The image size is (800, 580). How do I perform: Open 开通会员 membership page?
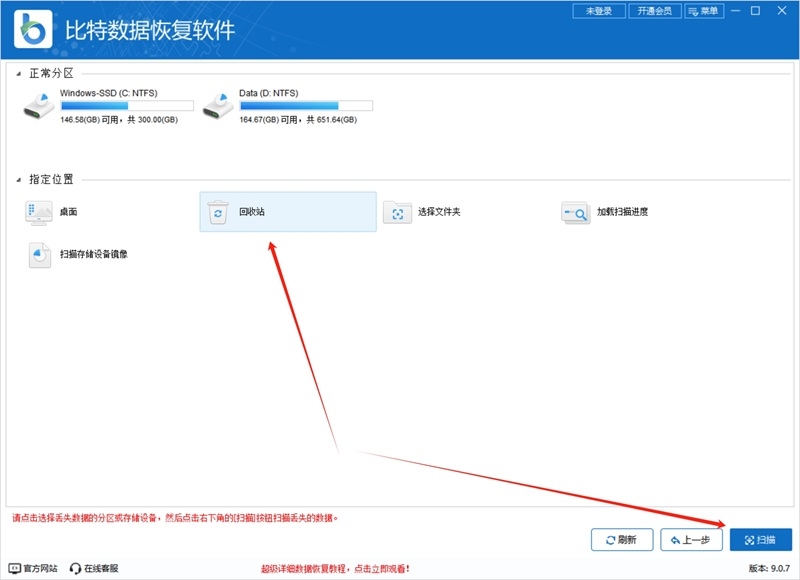(x=654, y=11)
